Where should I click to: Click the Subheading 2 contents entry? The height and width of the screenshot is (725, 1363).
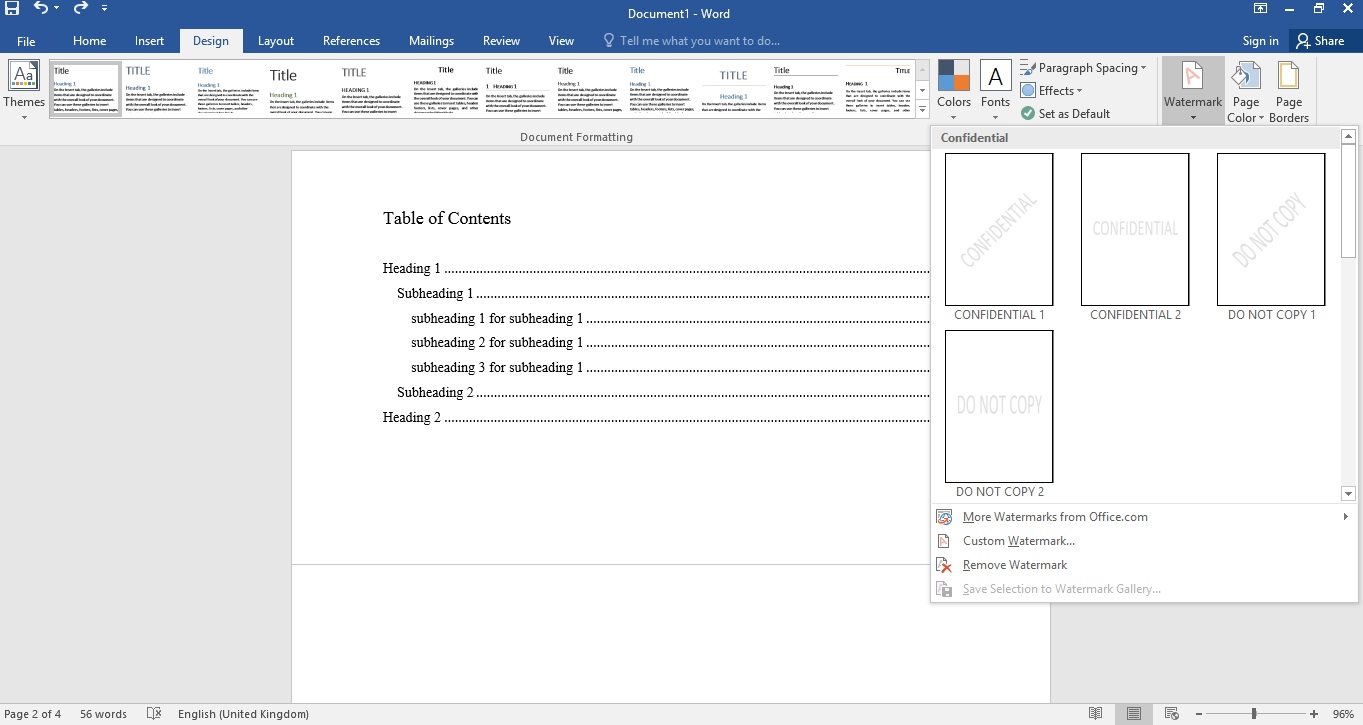[663, 392]
